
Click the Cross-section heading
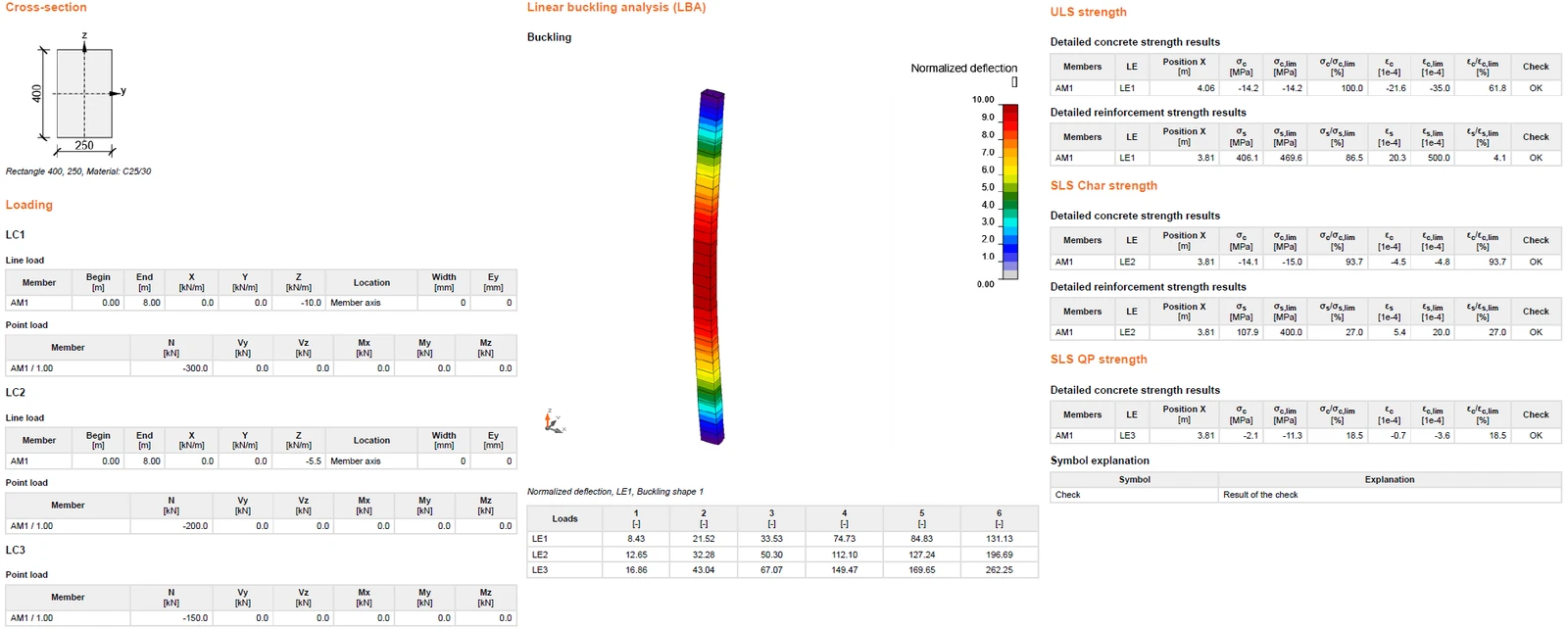point(46,7)
